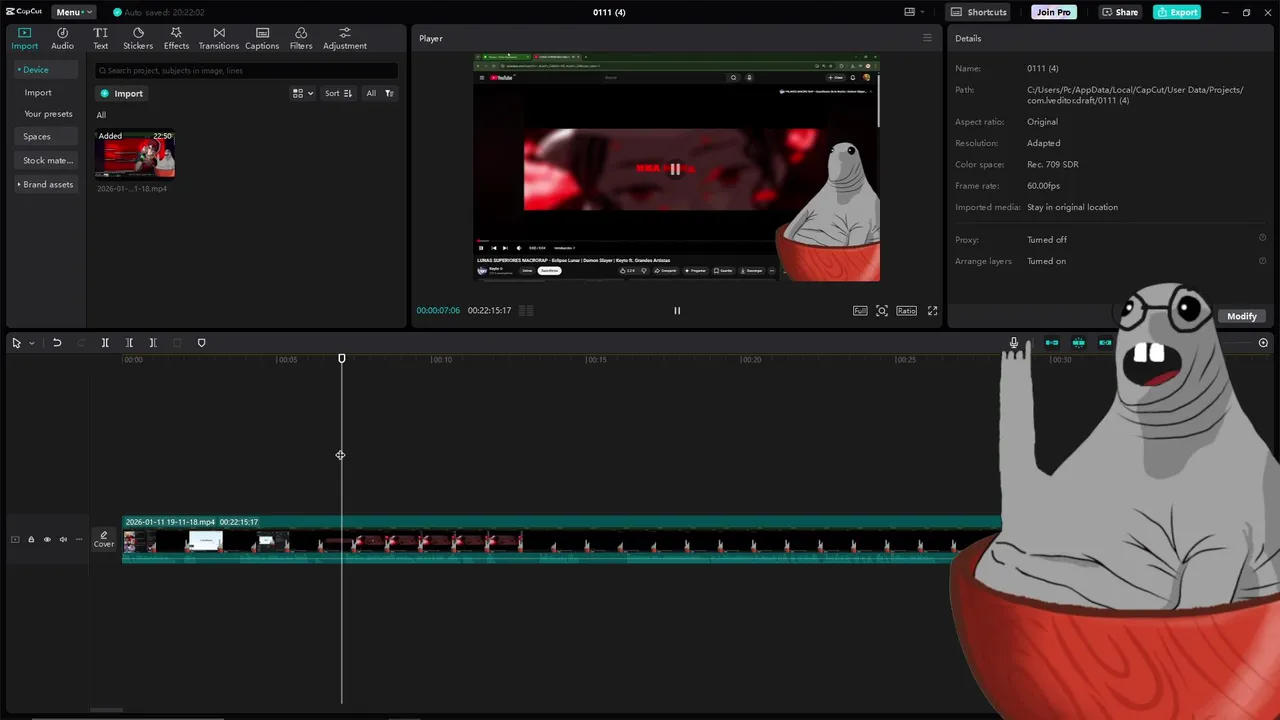Screen dimensions: 1280x720
Task: Open Your presets in sidebar
Action: pyautogui.click(x=48, y=114)
